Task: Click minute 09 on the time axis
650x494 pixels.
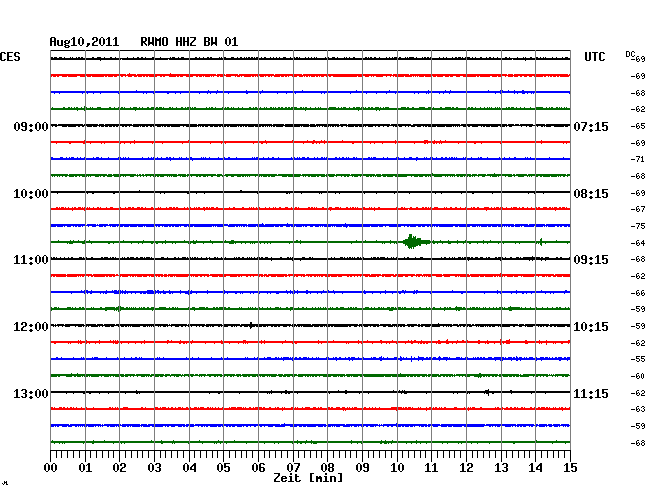Action: [x=362, y=468]
